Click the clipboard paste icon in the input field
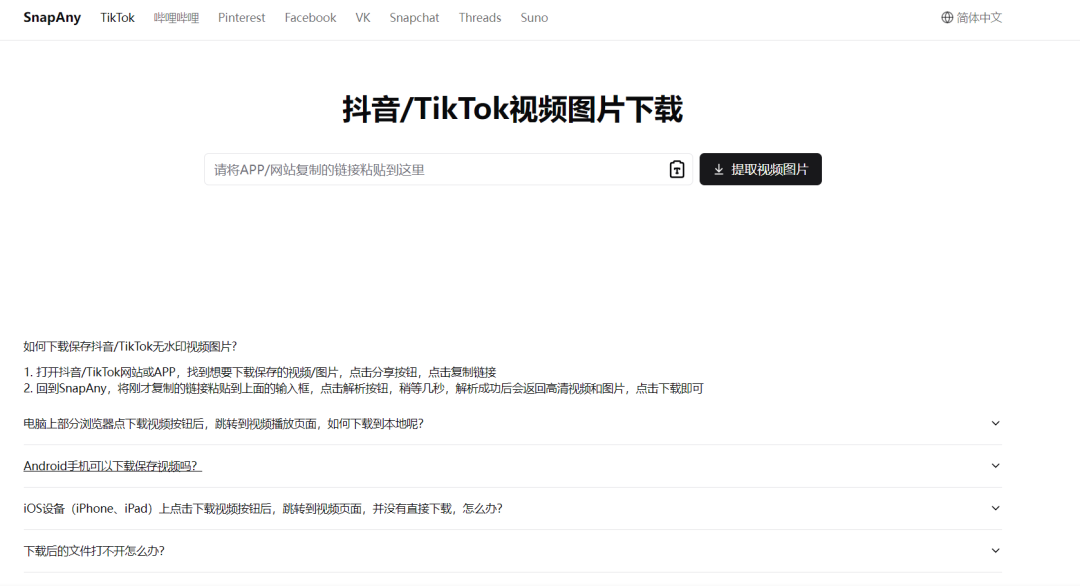Image resolution: width=1080 pixels, height=586 pixels. pos(676,169)
